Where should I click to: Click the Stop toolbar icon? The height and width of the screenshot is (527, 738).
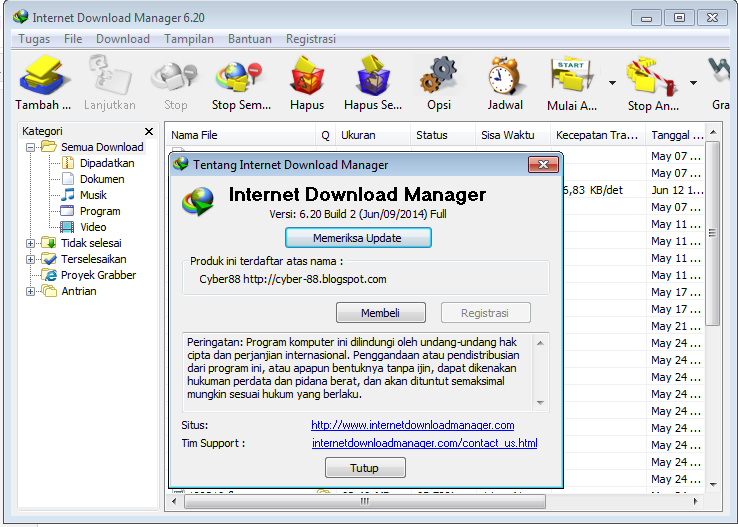pos(174,77)
